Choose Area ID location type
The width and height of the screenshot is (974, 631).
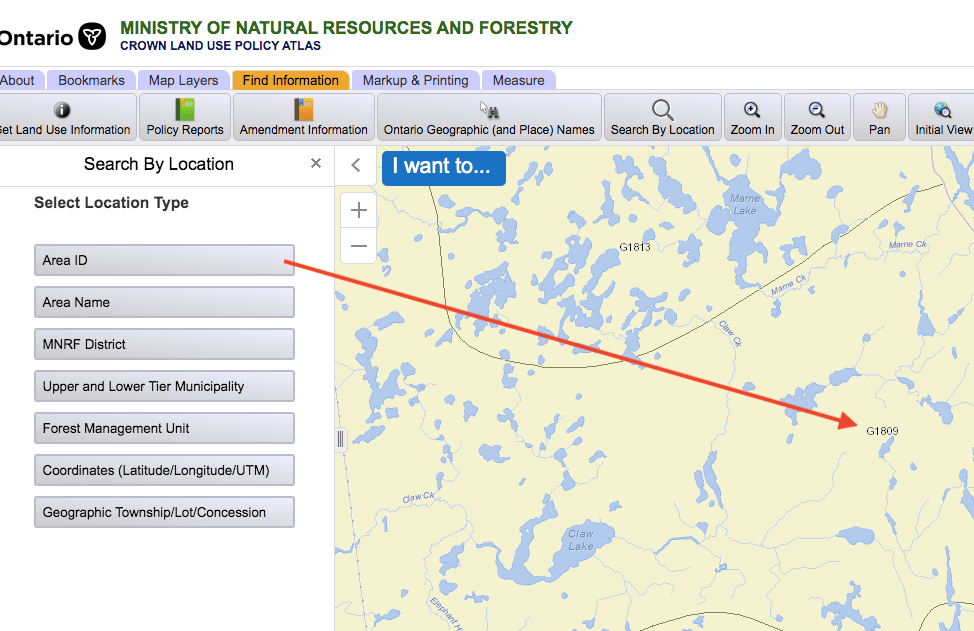[x=164, y=260]
